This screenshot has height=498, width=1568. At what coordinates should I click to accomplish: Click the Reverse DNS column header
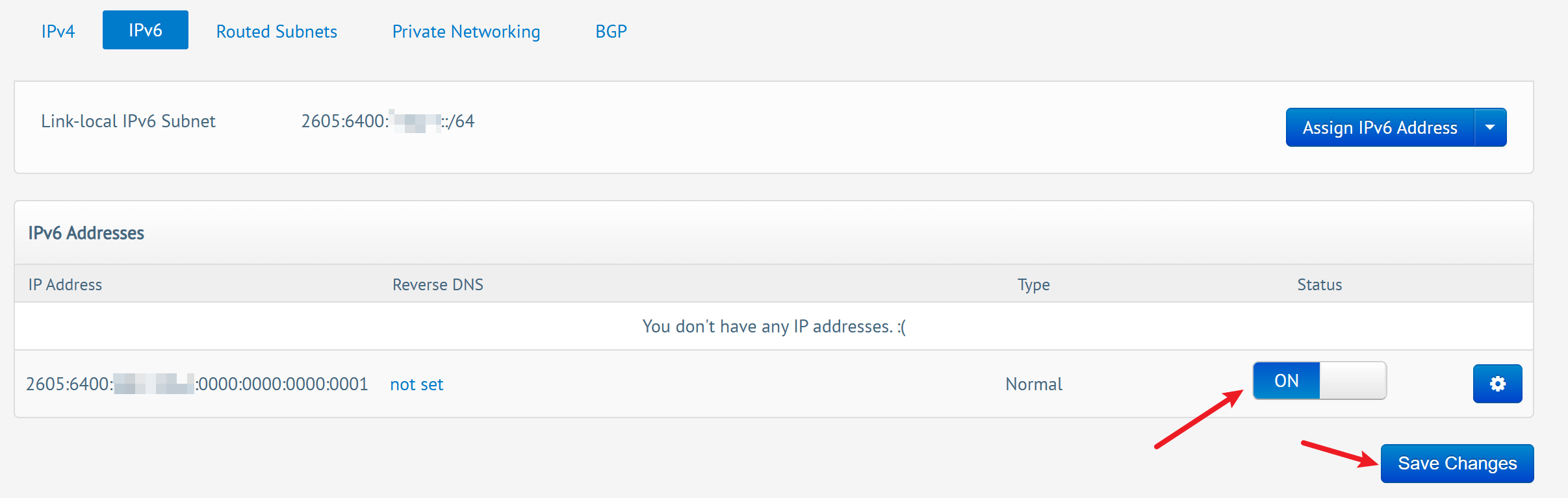438,284
